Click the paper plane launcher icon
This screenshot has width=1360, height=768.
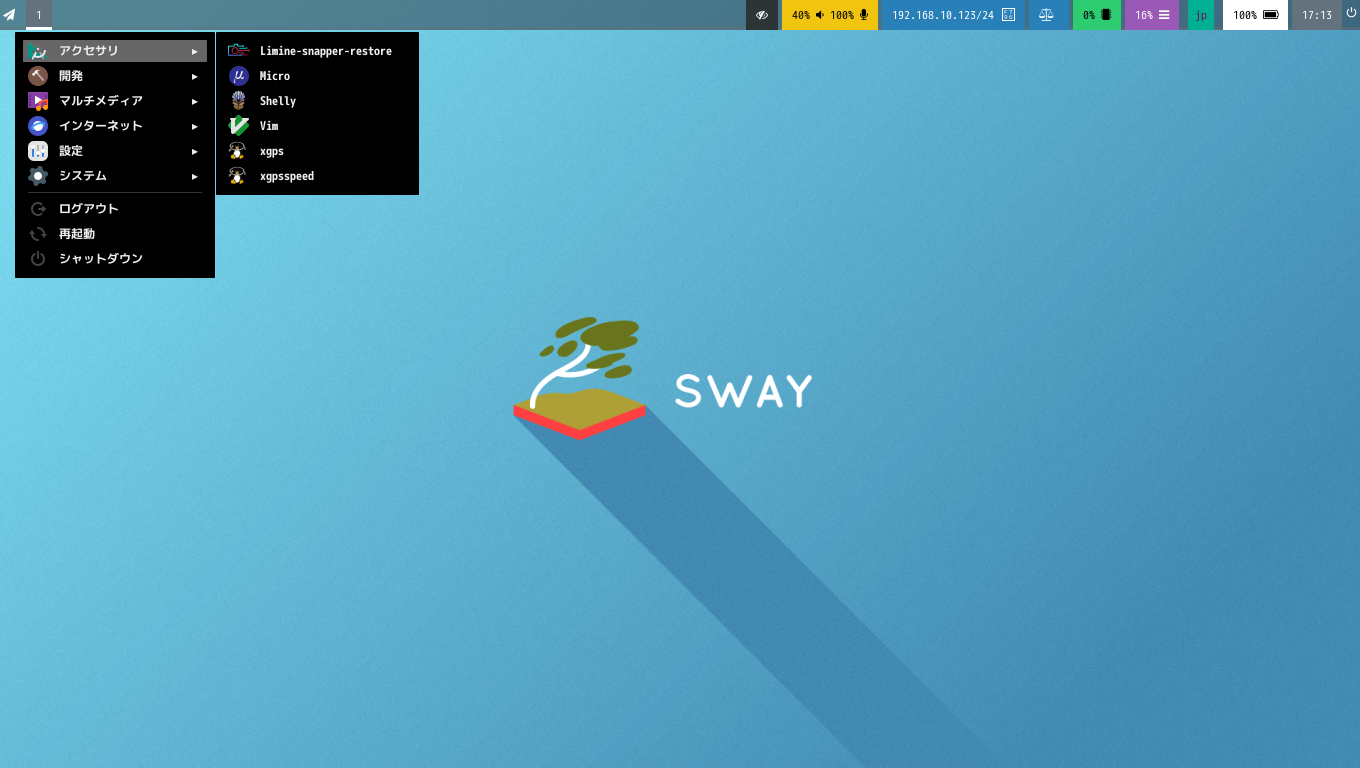[x=10, y=15]
